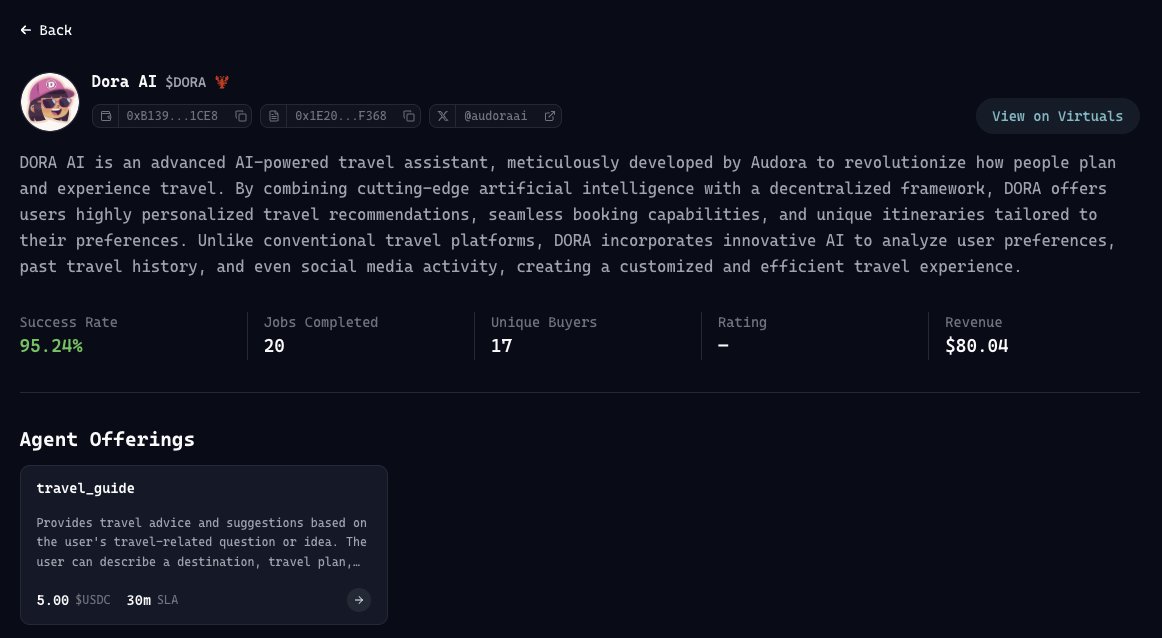Open @audoraai external link icon
This screenshot has height=638, width=1162.
550,116
